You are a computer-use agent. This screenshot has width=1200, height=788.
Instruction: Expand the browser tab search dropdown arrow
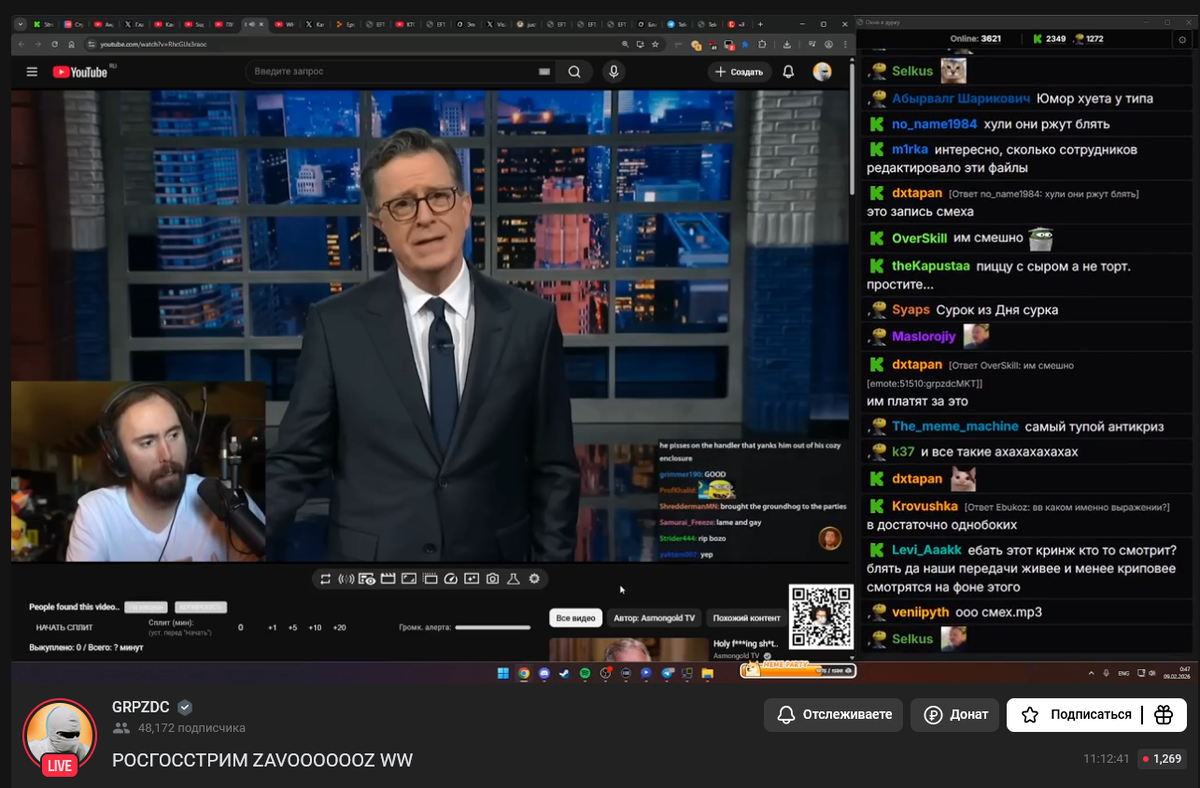click(19, 24)
